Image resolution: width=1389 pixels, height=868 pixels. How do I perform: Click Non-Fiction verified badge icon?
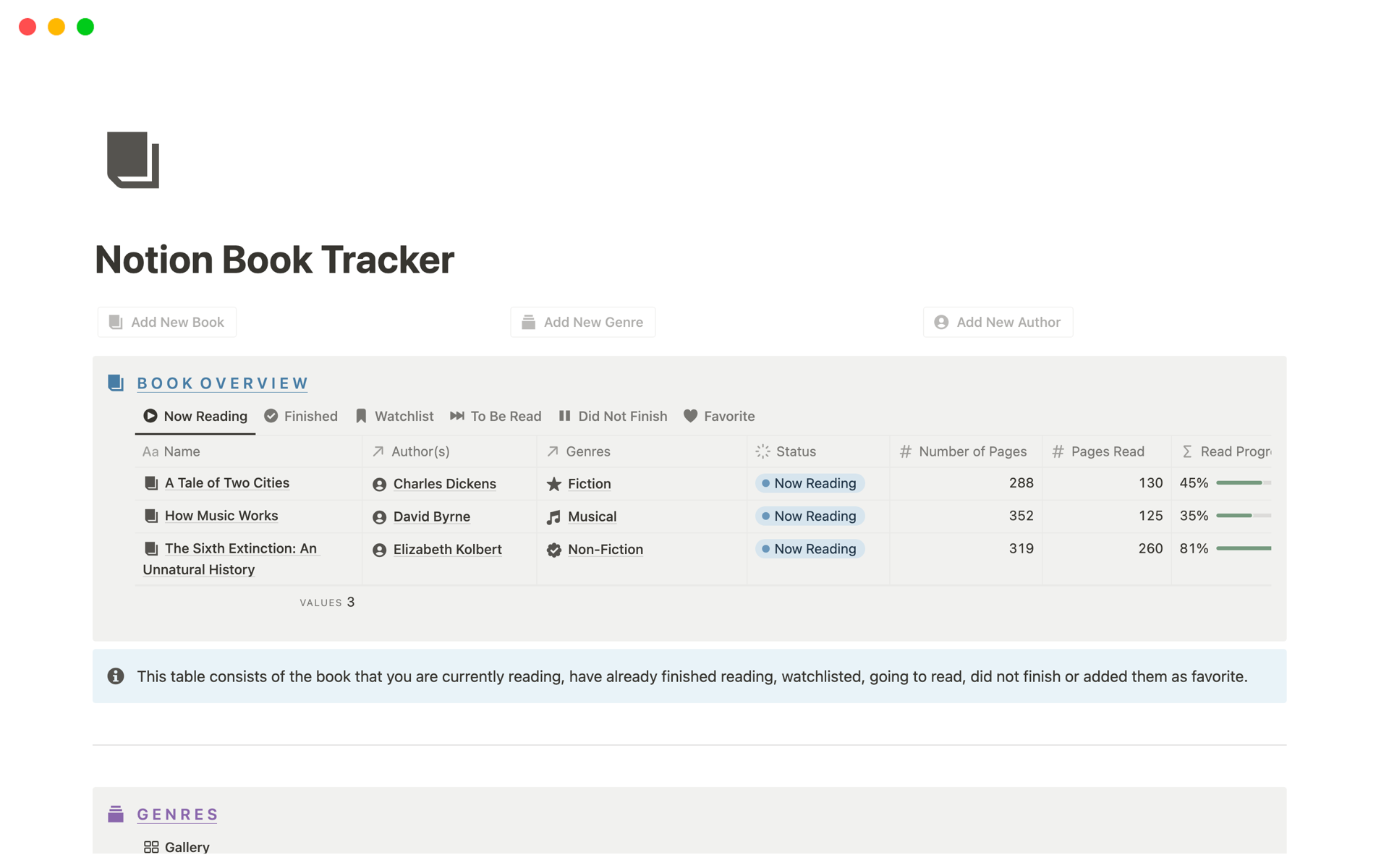pos(554,550)
